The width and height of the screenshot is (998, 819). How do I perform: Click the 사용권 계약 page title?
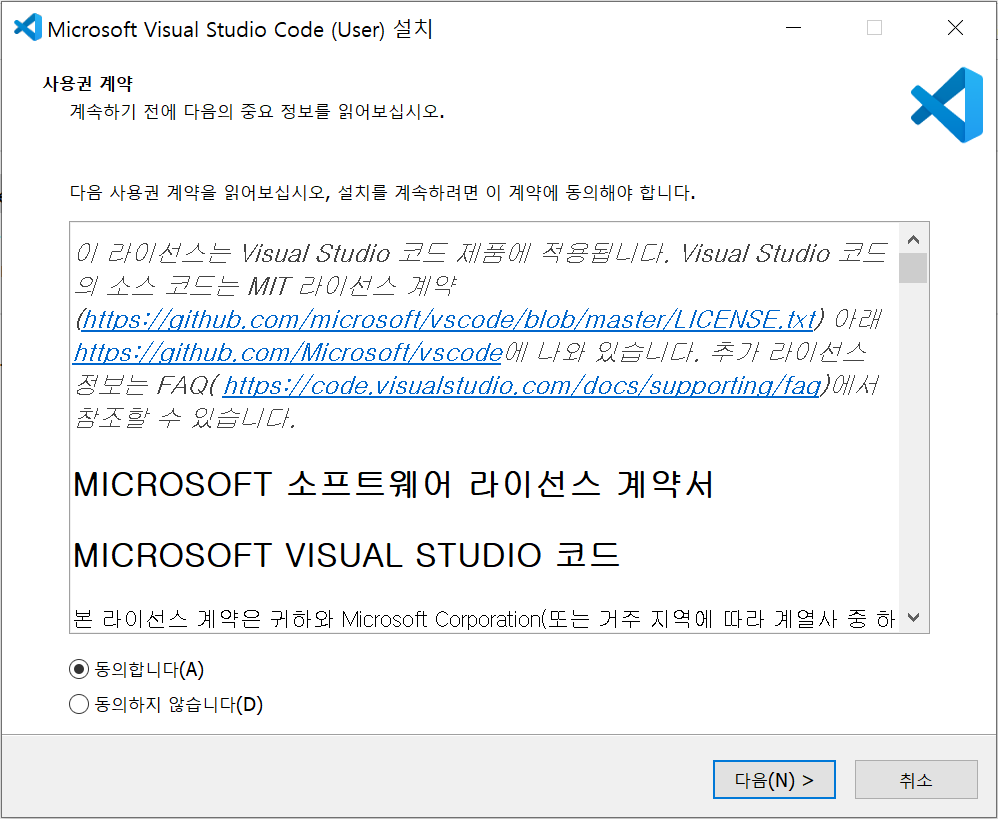tap(88, 83)
